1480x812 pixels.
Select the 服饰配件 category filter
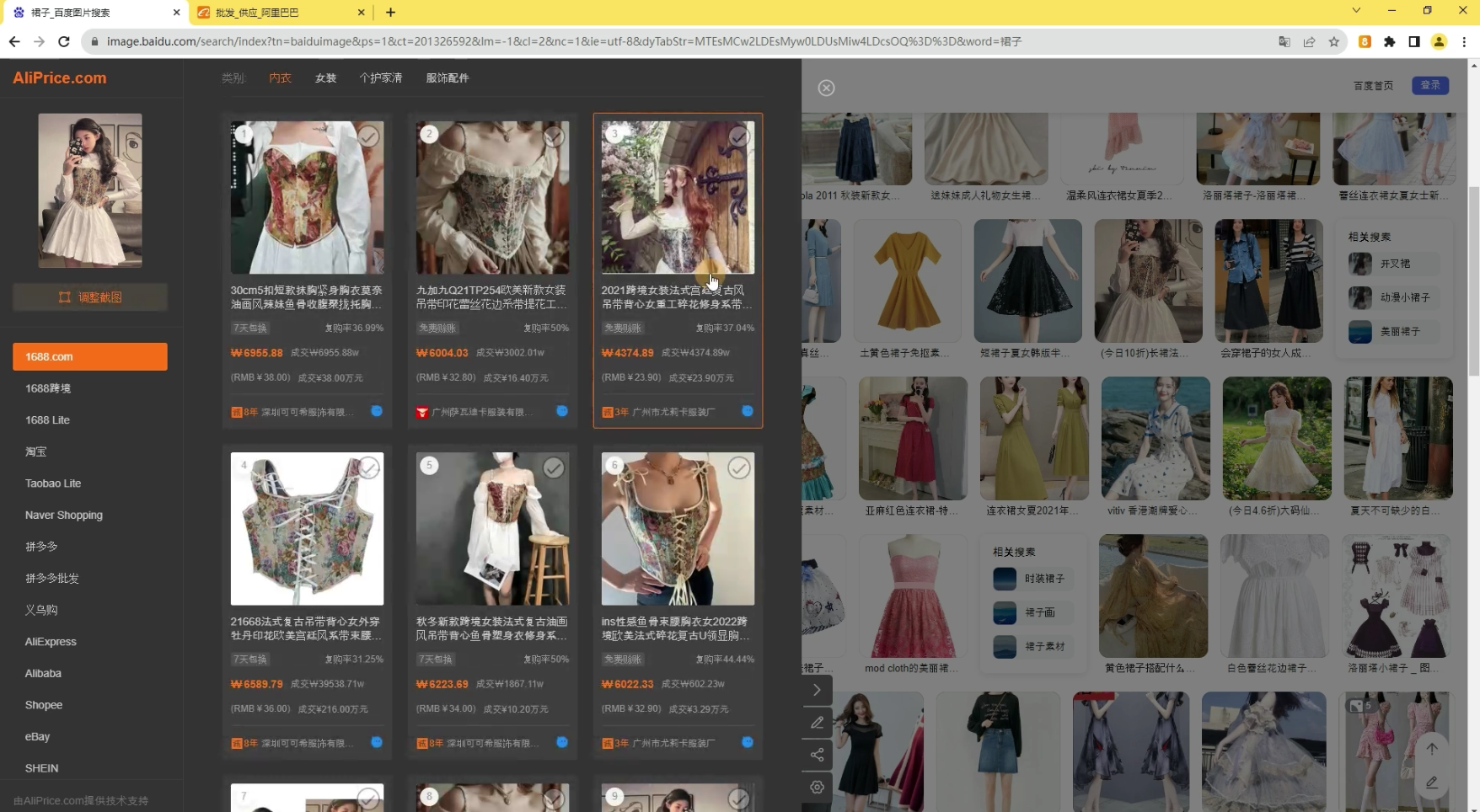(x=448, y=77)
